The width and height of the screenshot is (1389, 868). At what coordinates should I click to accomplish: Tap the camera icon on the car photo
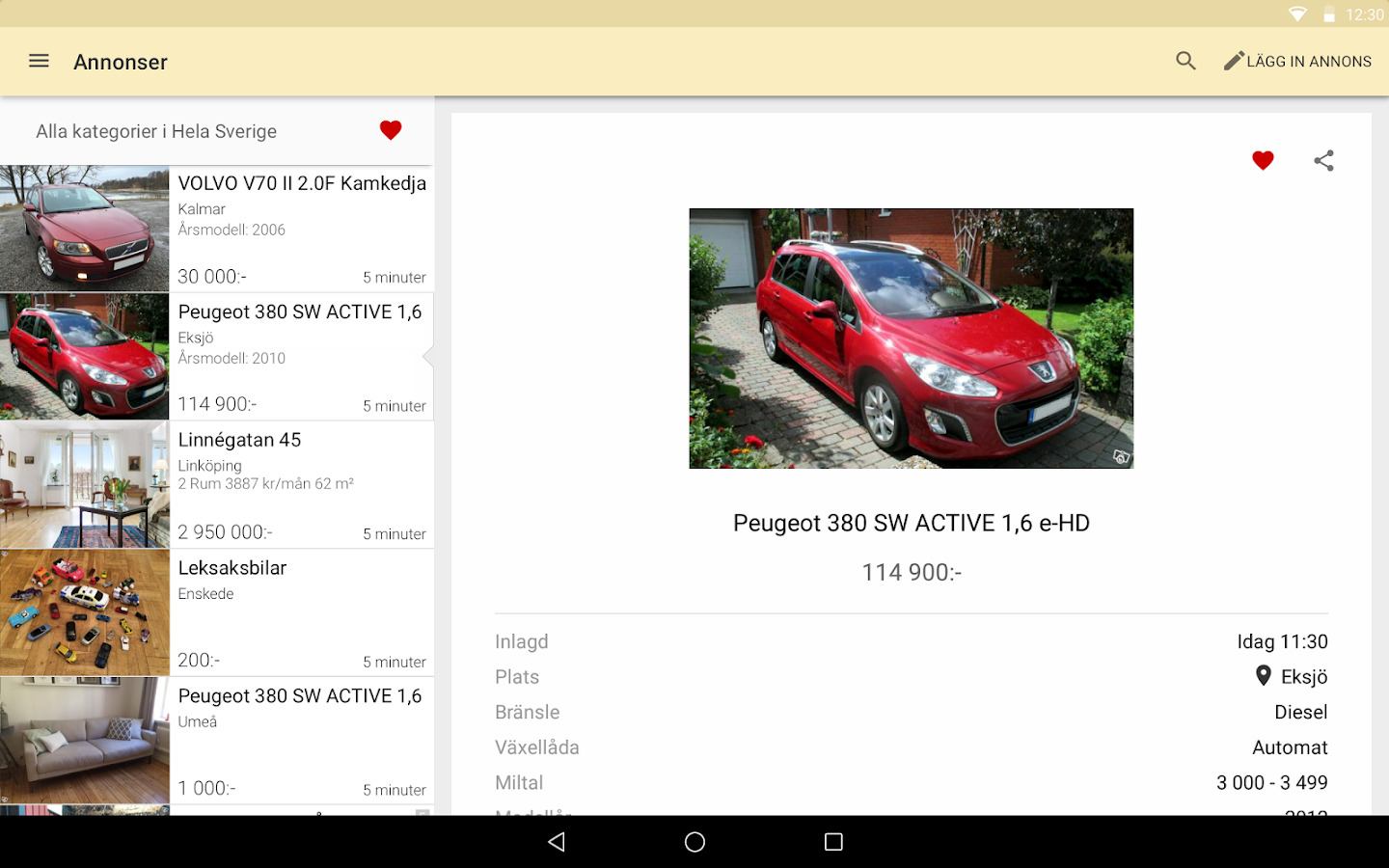click(x=1119, y=457)
